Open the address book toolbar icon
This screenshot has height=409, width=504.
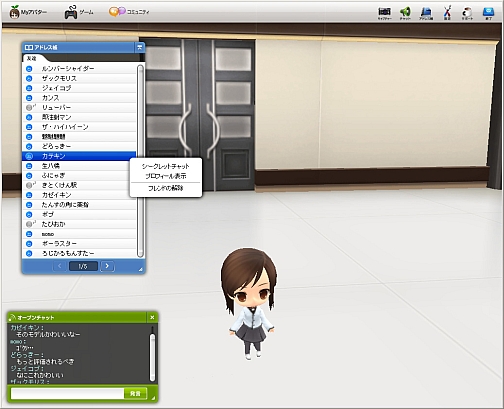[426, 13]
